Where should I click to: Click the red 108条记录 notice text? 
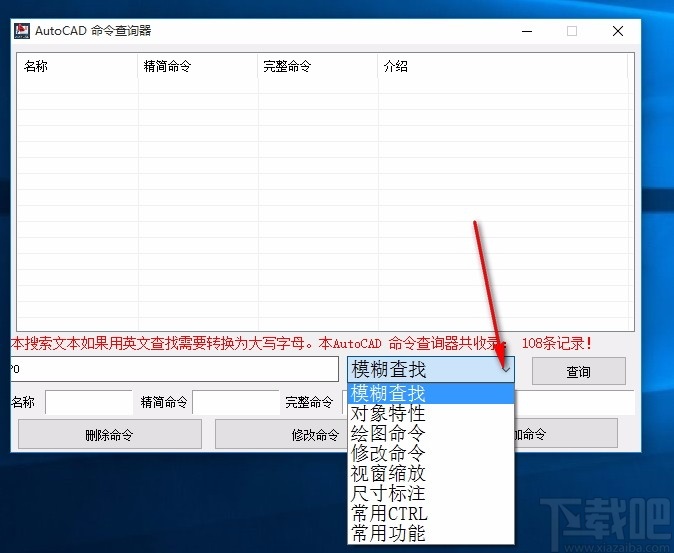click(557, 343)
